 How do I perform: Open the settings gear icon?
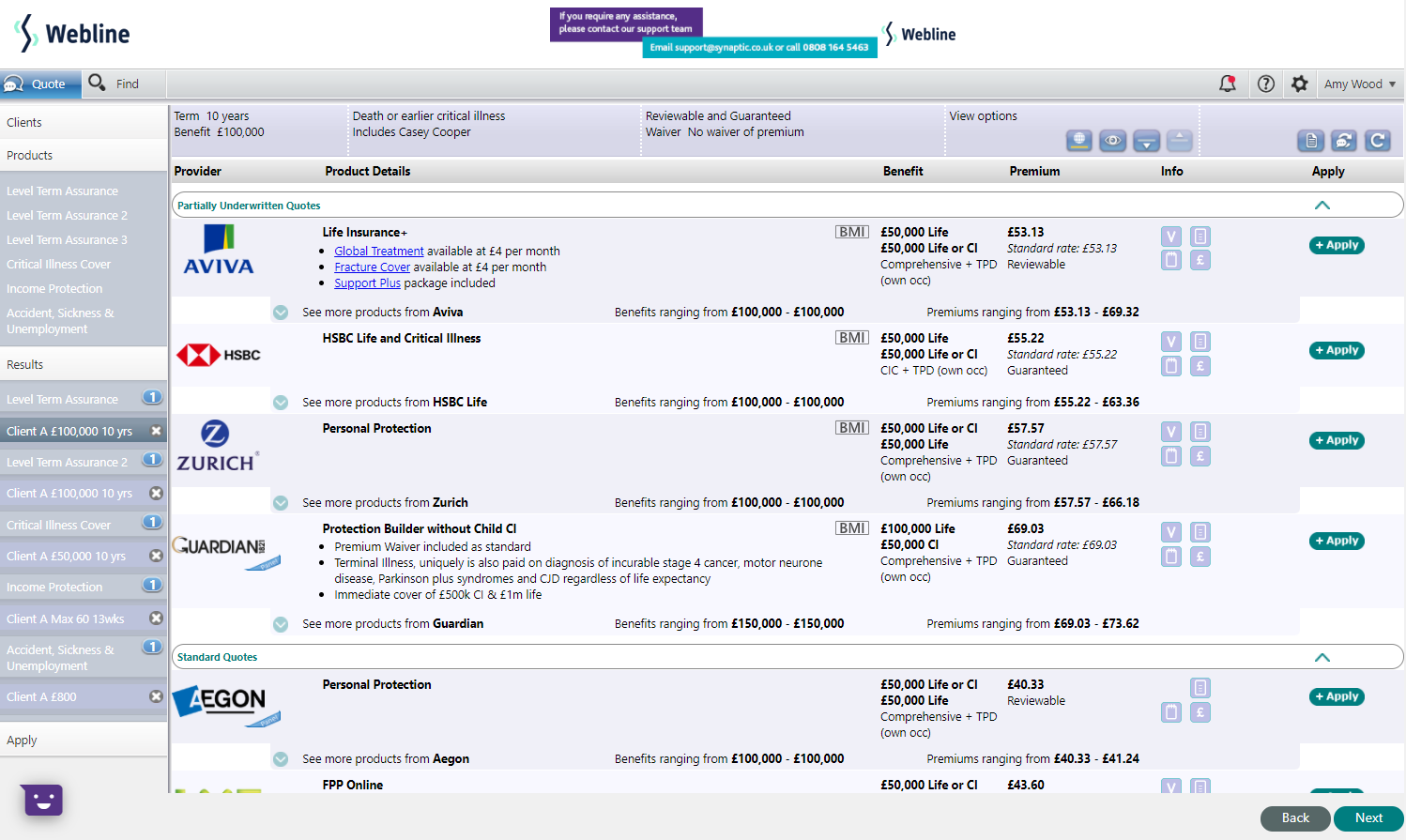click(1299, 84)
